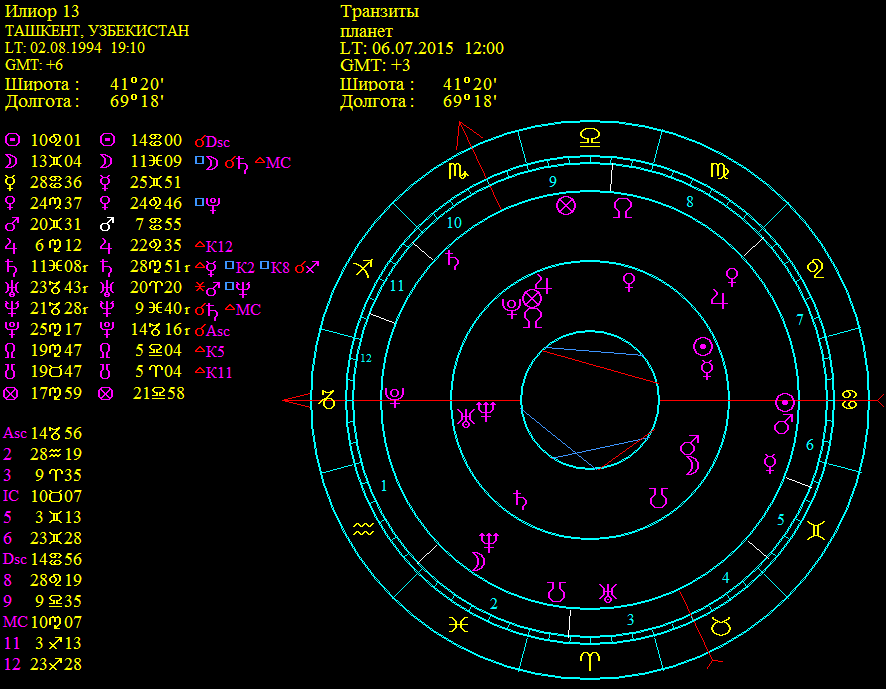
Task: Select the Scorpio sign on the outer ring
Action: coord(455,172)
